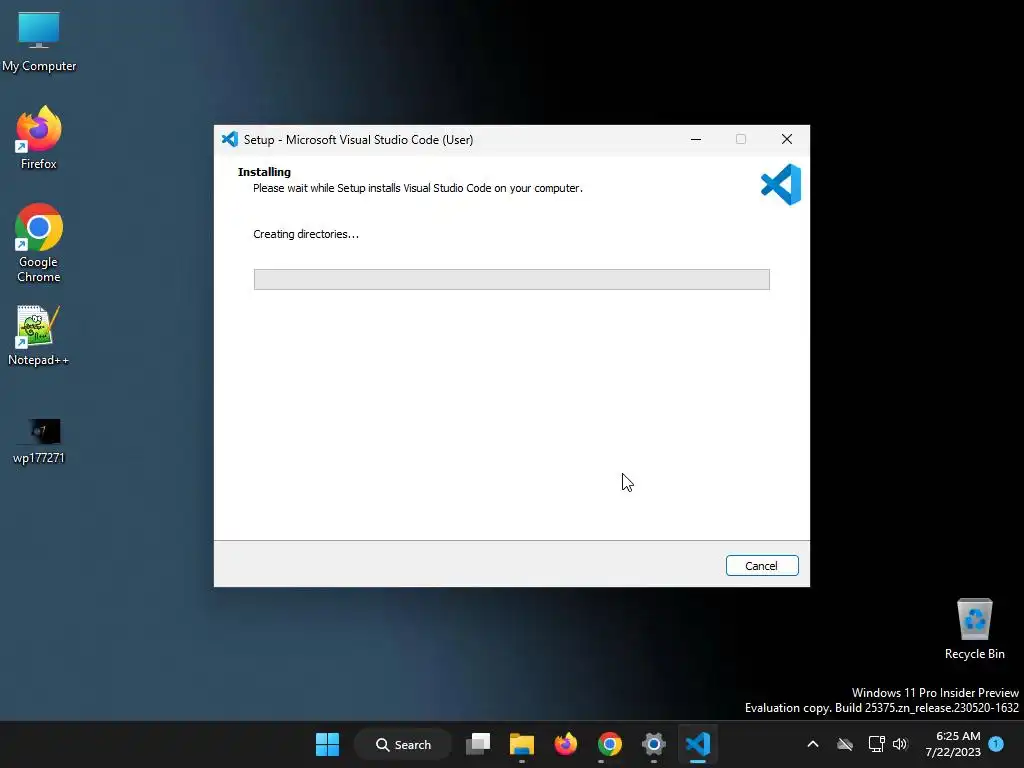Viewport: 1024px width, 768px height.
Task: Cancel the Visual Studio Code installation
Action: click(761, 566)
